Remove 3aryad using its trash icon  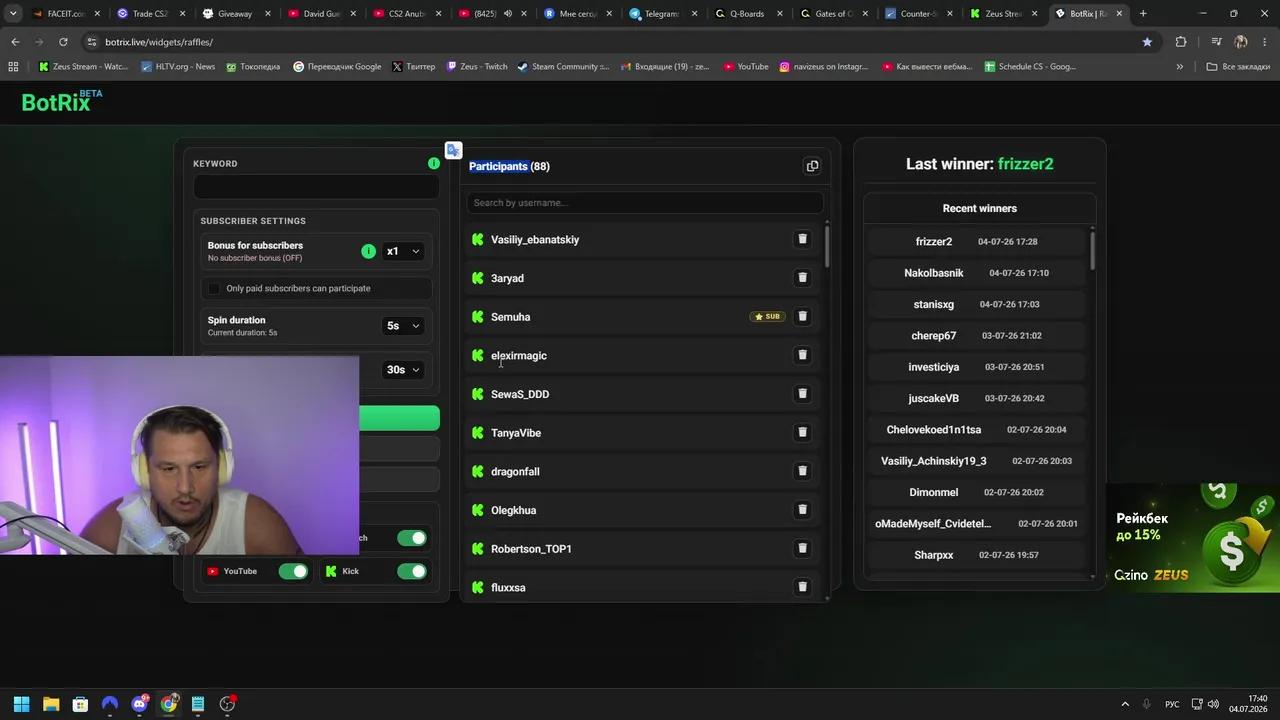(802, 278)
